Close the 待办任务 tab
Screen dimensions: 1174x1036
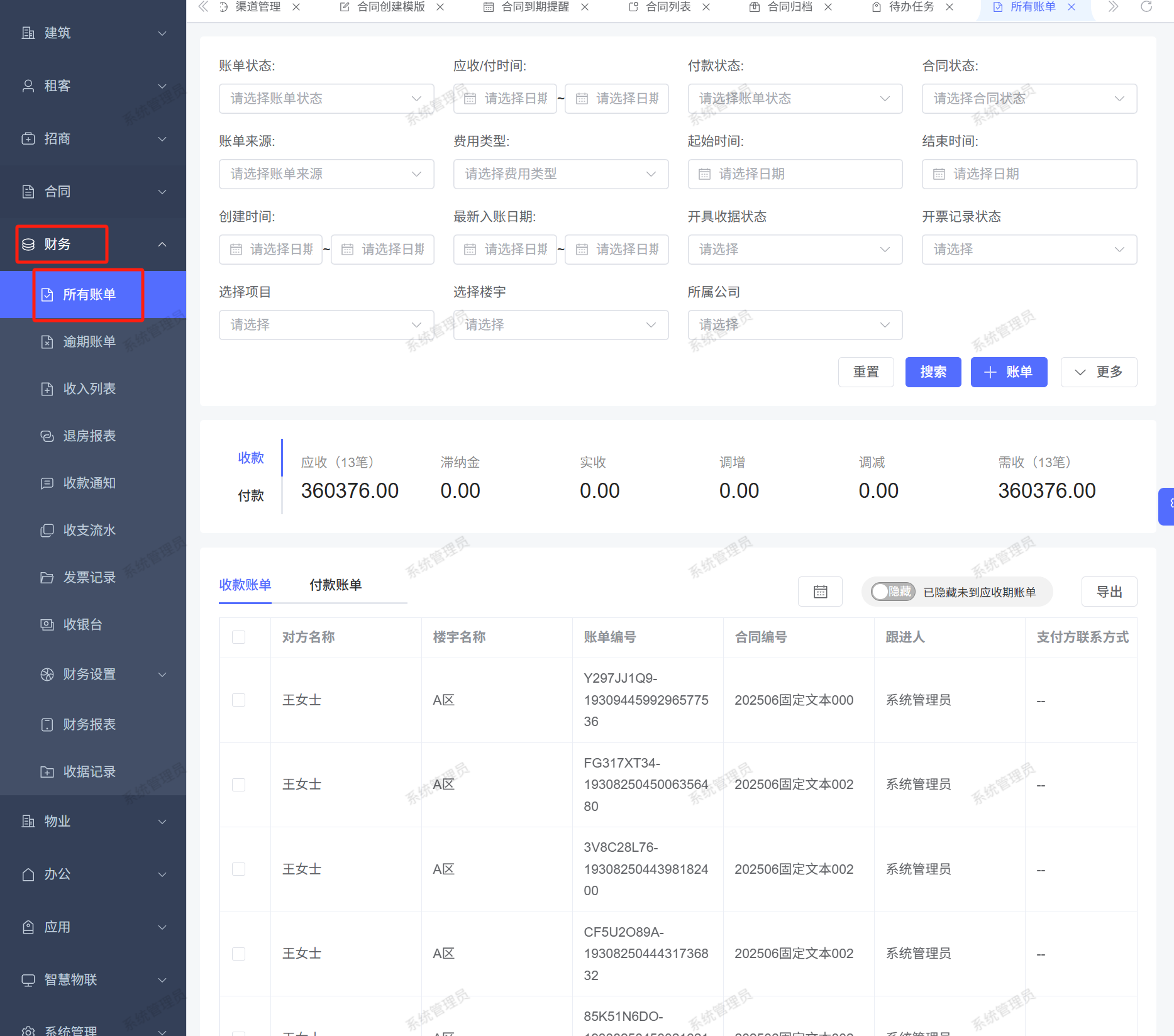(950, 7)
